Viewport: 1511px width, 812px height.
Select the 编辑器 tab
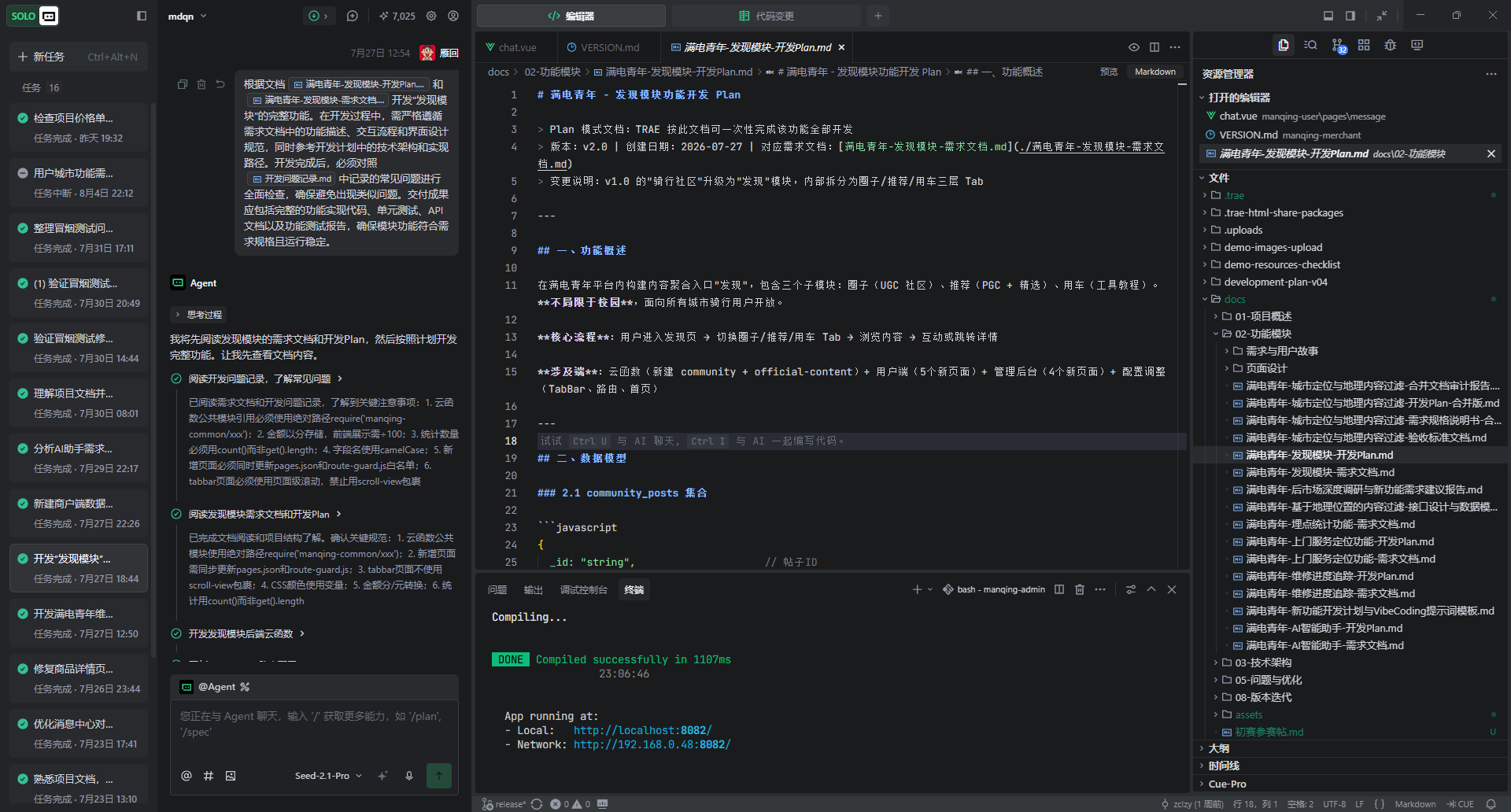tap(571, 16)
